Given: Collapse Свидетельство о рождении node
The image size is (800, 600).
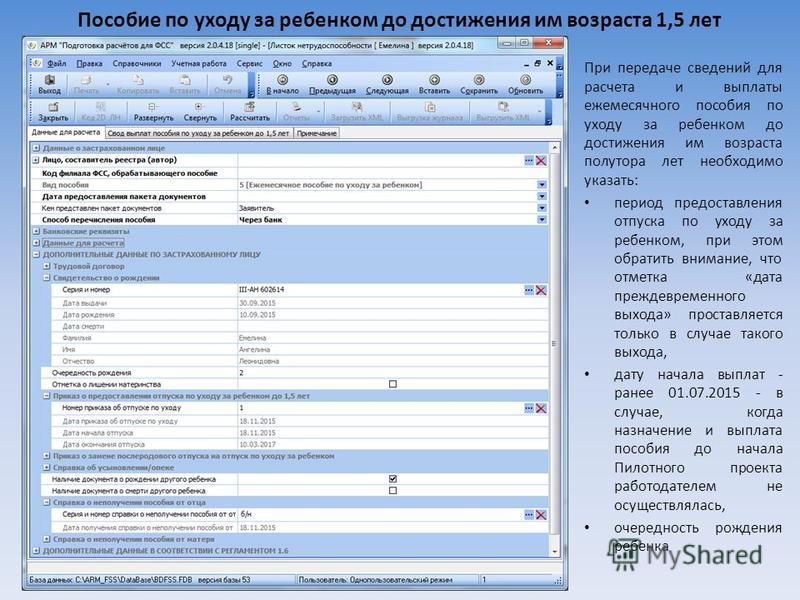Looking at the screenshot, I should tap(46, 278).
